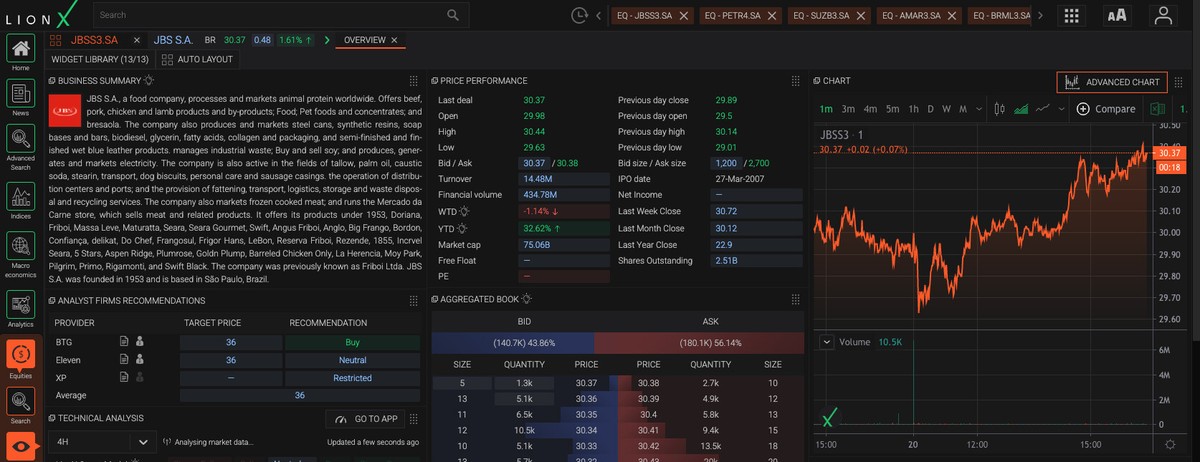Open the News section in sidebar

(x=20, y=99)
